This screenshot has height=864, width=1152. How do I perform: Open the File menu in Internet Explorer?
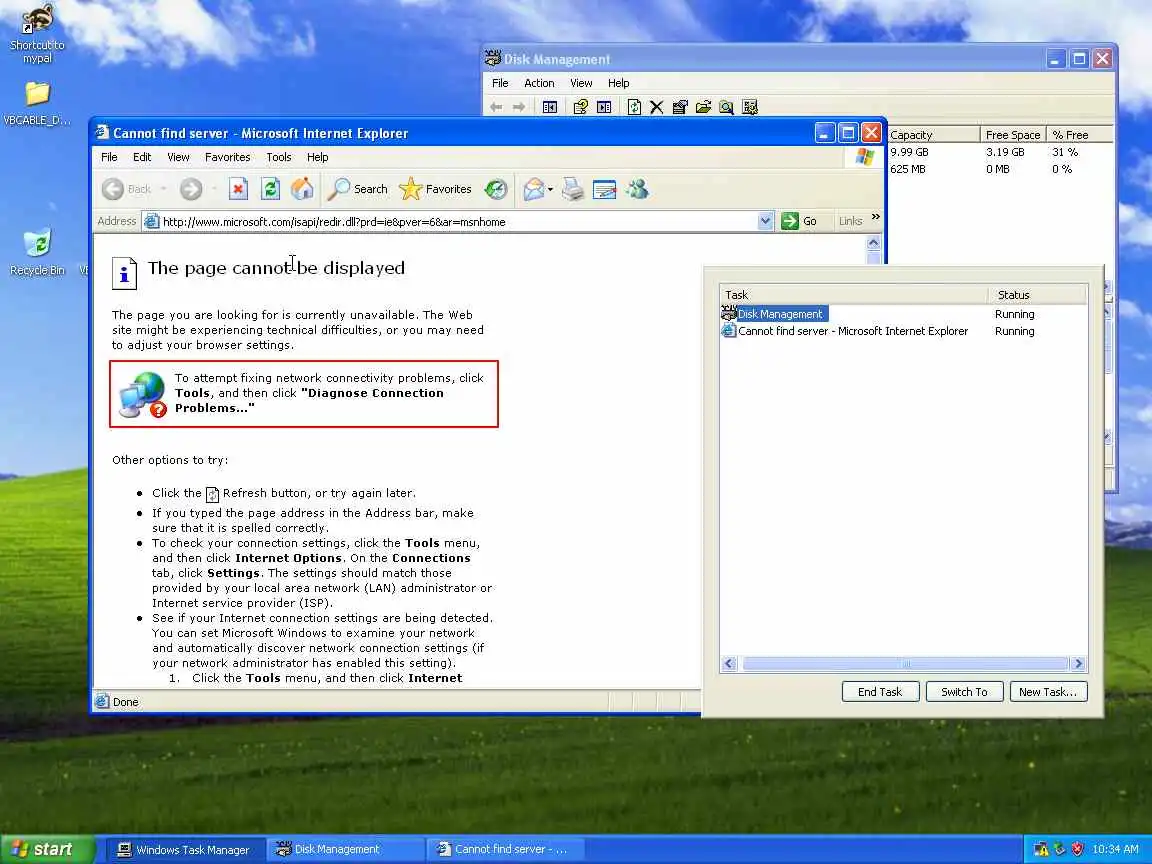coord(109,157)
